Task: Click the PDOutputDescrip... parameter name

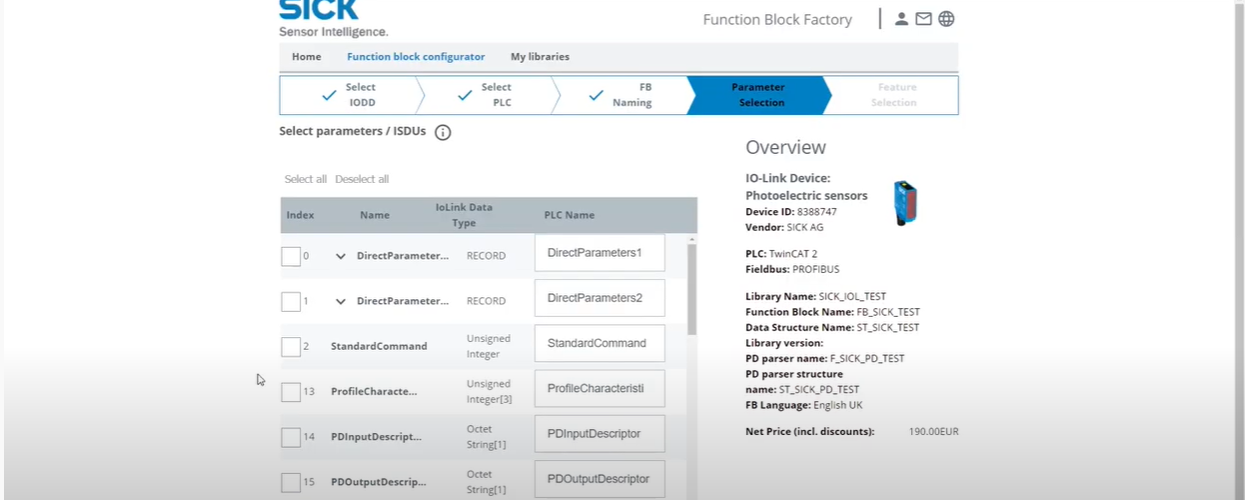Action: tap(378, 482)
